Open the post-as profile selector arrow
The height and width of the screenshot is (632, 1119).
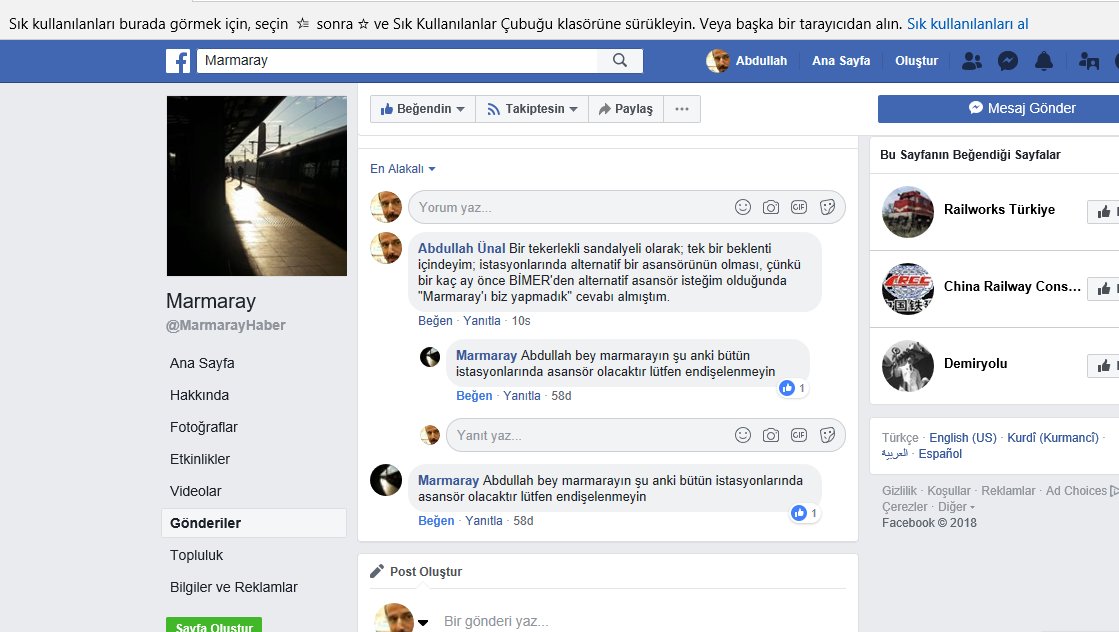pyautogui.click(x=422, y=622)
